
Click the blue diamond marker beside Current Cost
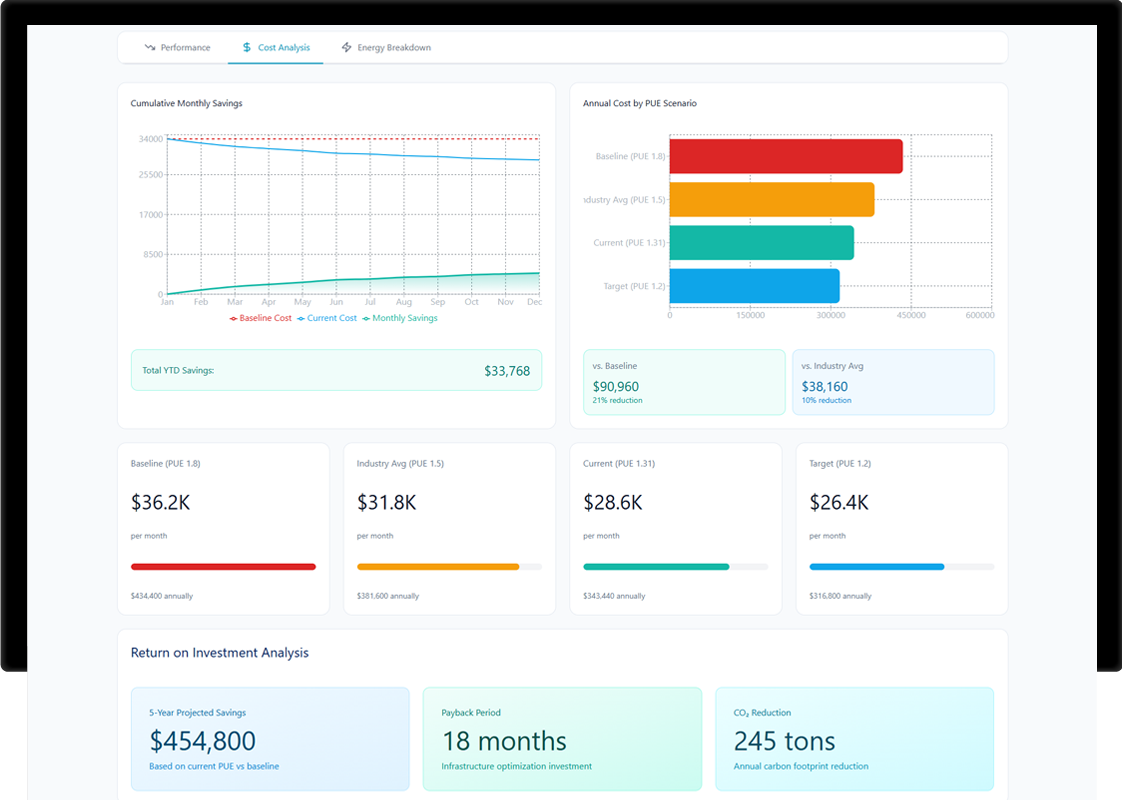pos(300,317)
